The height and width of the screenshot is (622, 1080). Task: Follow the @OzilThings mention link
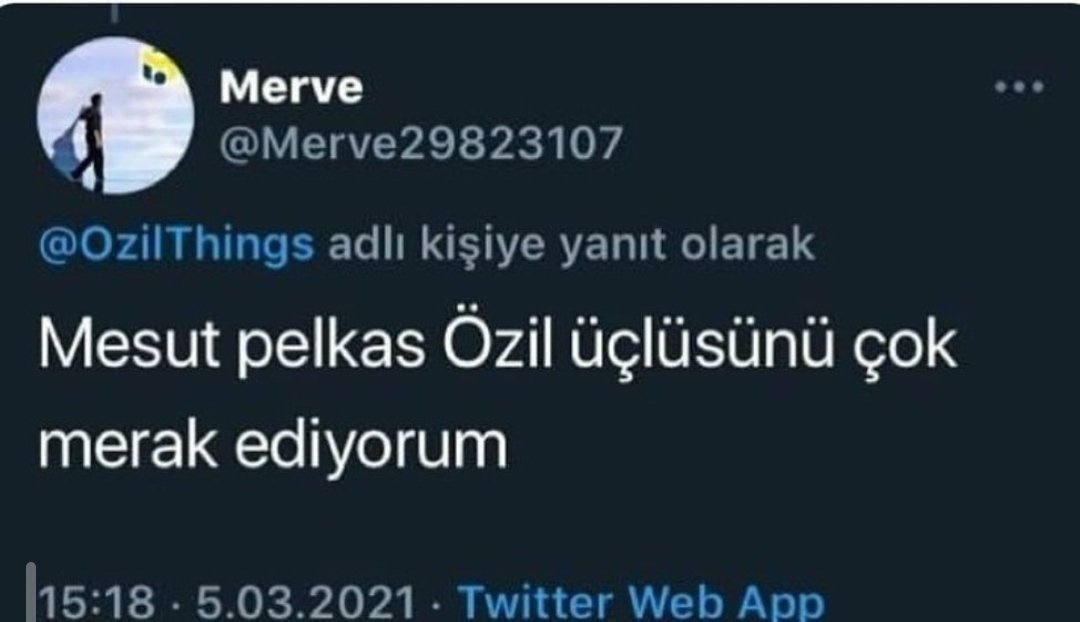pos(177,245)
